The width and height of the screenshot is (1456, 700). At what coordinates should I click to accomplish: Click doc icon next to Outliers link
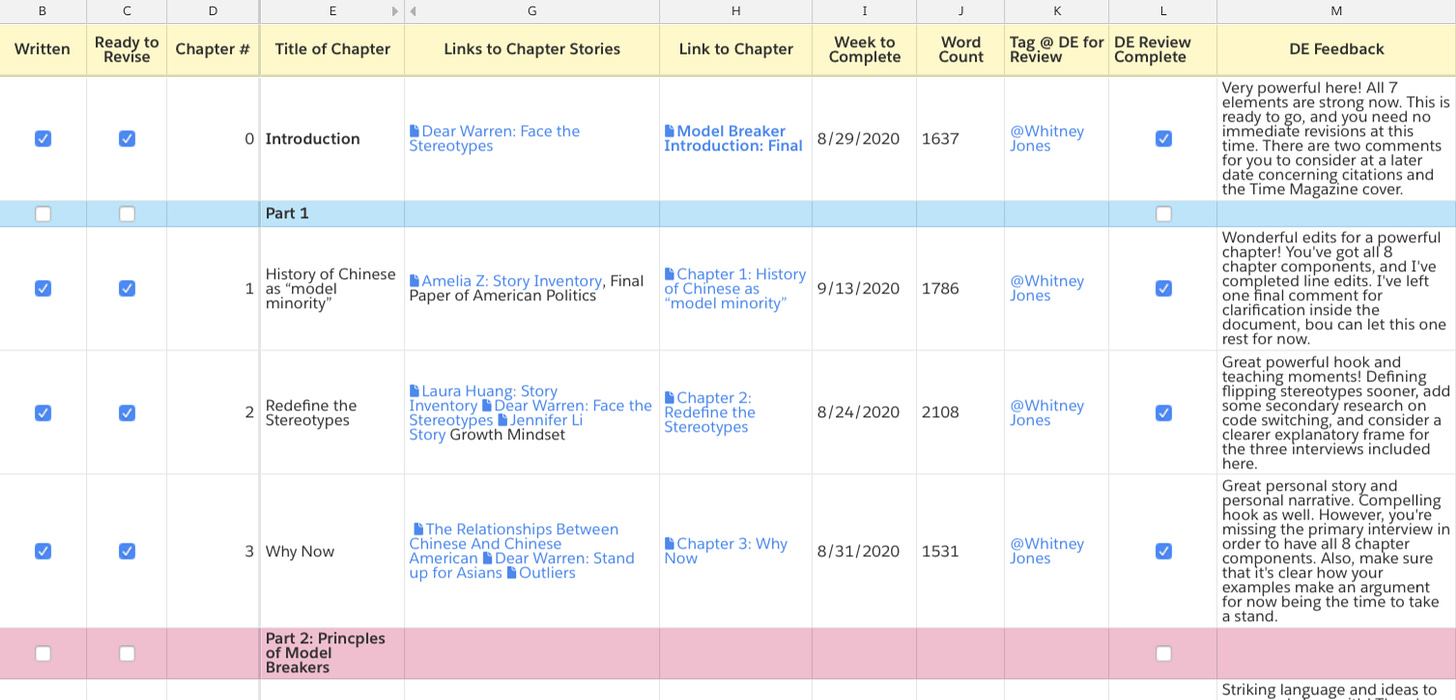pos(512,573)
